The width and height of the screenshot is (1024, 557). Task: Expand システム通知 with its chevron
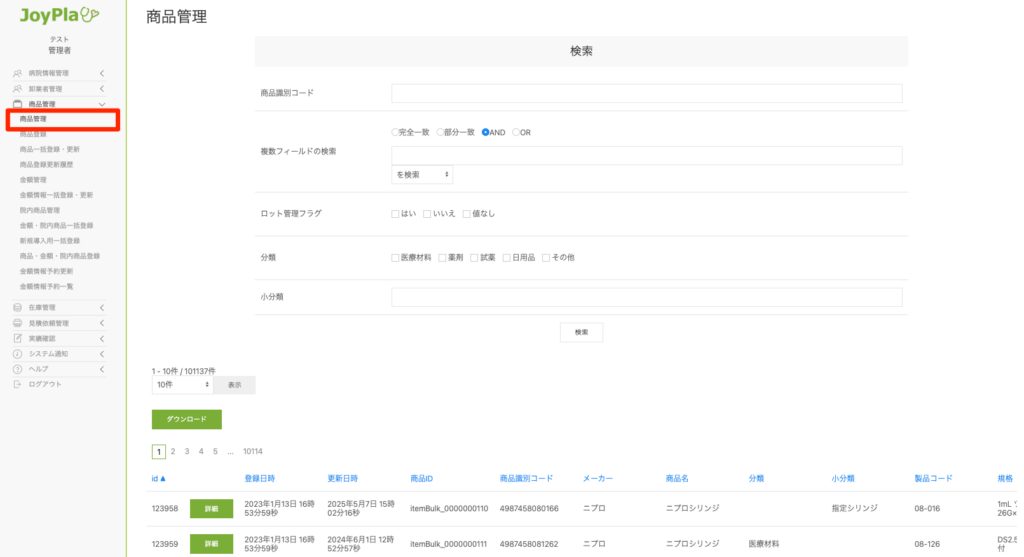[x=102, y=354]
